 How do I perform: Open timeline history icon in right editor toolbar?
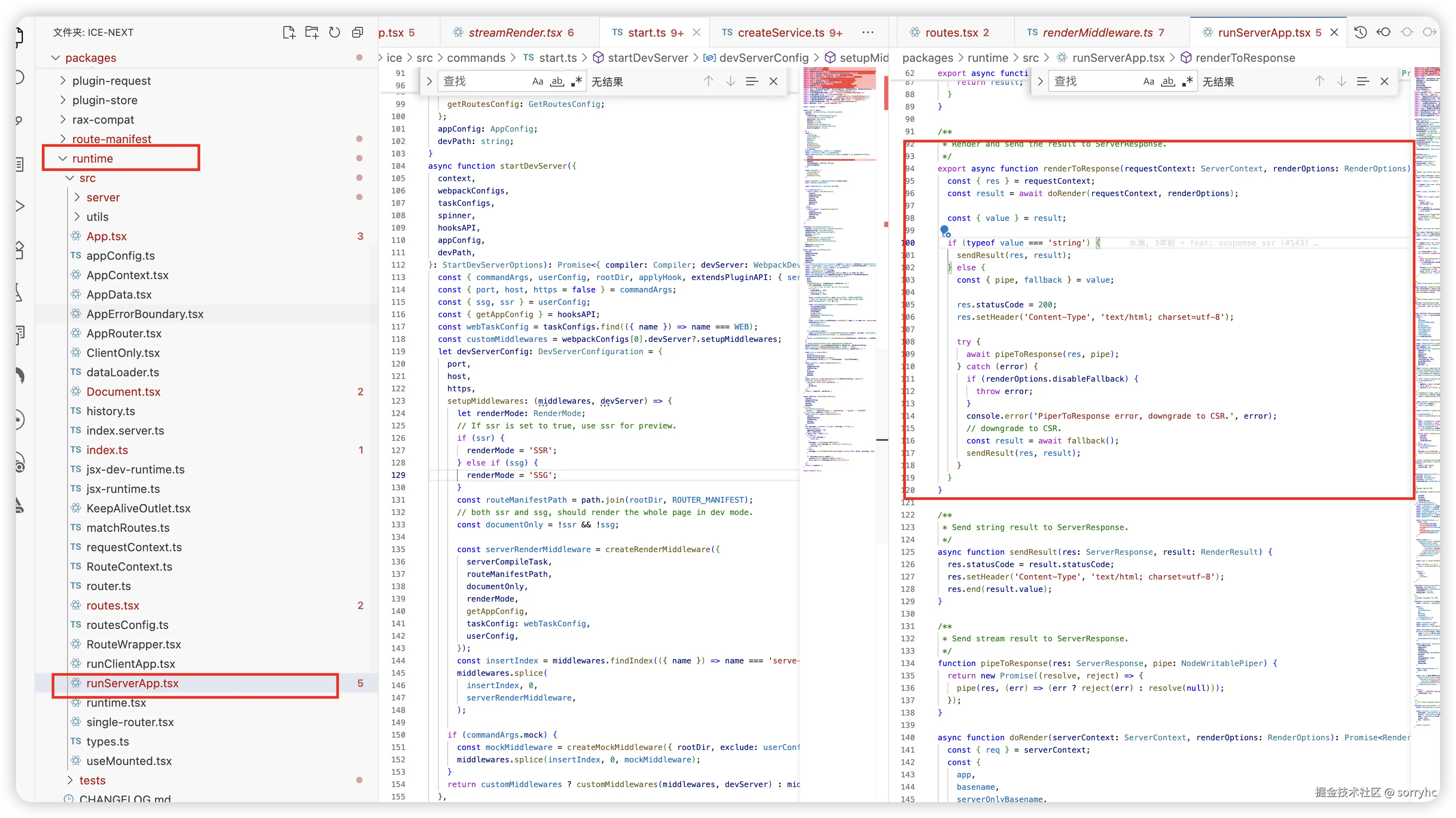[x=1361, y=32]
